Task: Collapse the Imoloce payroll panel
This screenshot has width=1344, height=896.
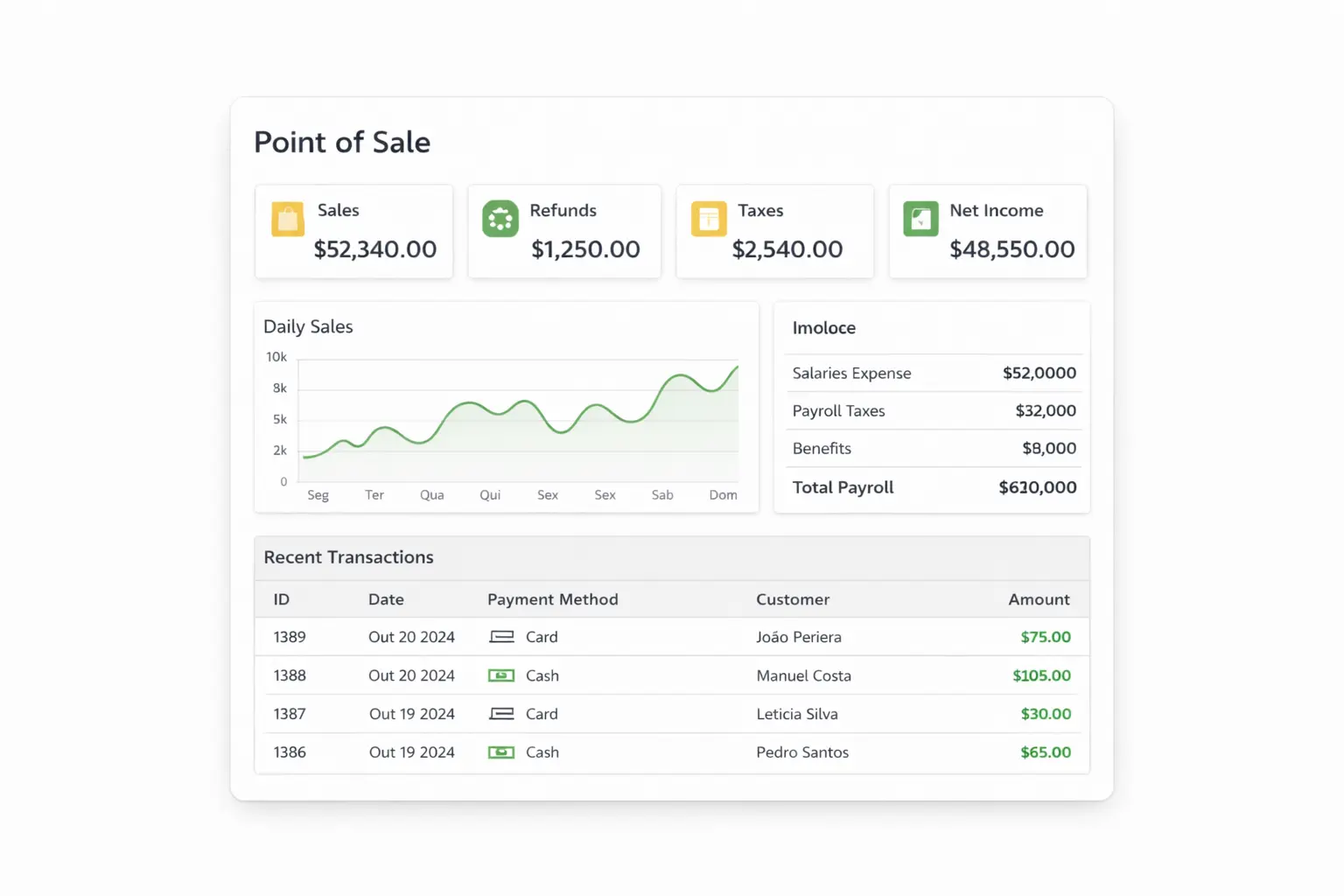Action: pos(824,327)
